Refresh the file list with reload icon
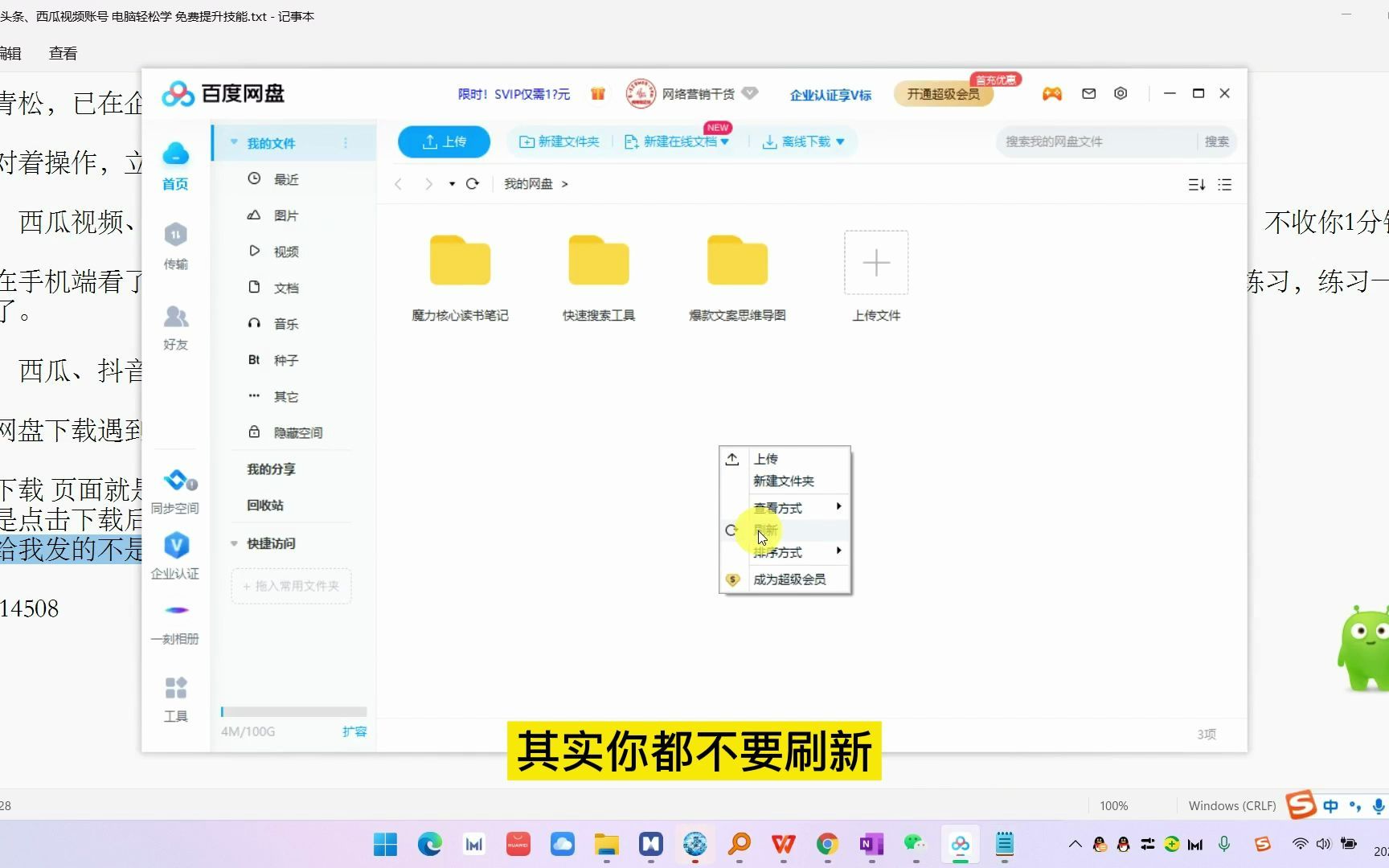Screen dimensions: 1389x868 473,184
